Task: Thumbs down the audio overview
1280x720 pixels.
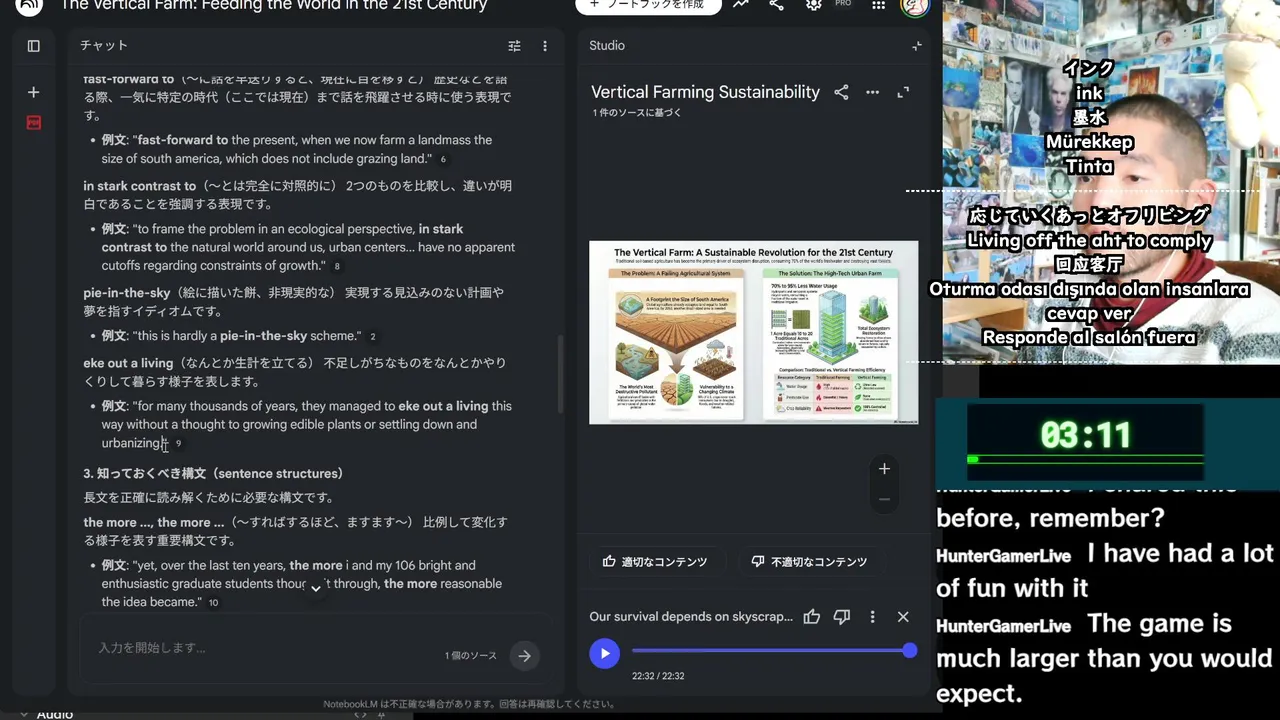Action: 842,617
